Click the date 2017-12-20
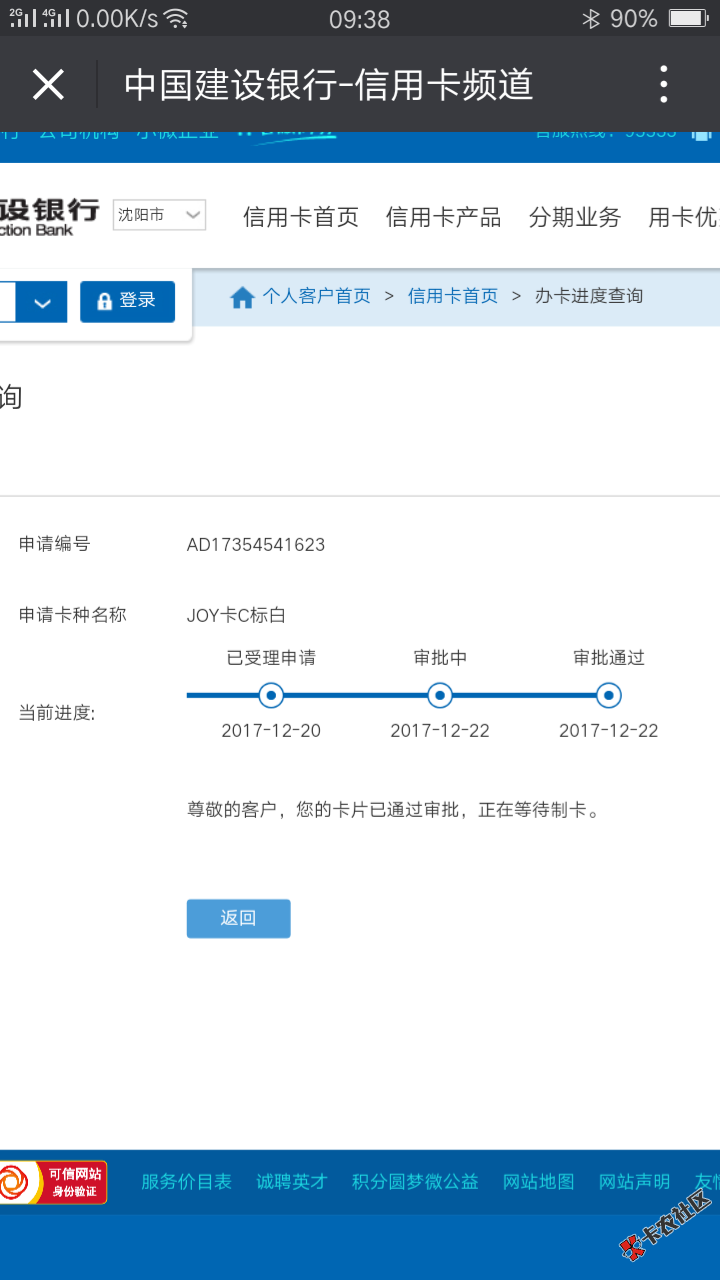 tap(271, 731)
